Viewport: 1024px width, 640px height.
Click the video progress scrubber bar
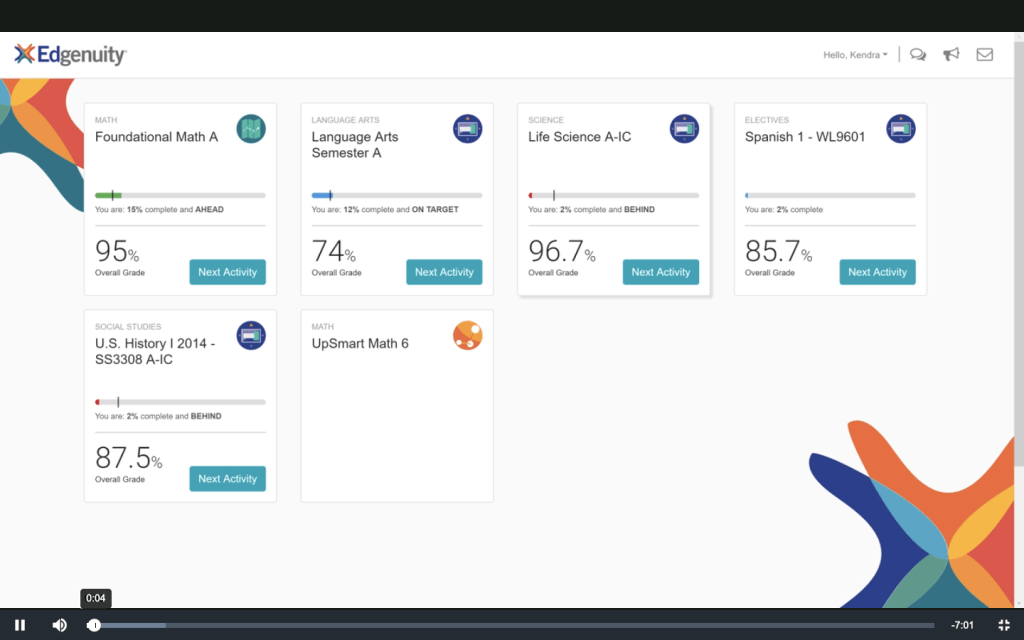pos(500,625)
